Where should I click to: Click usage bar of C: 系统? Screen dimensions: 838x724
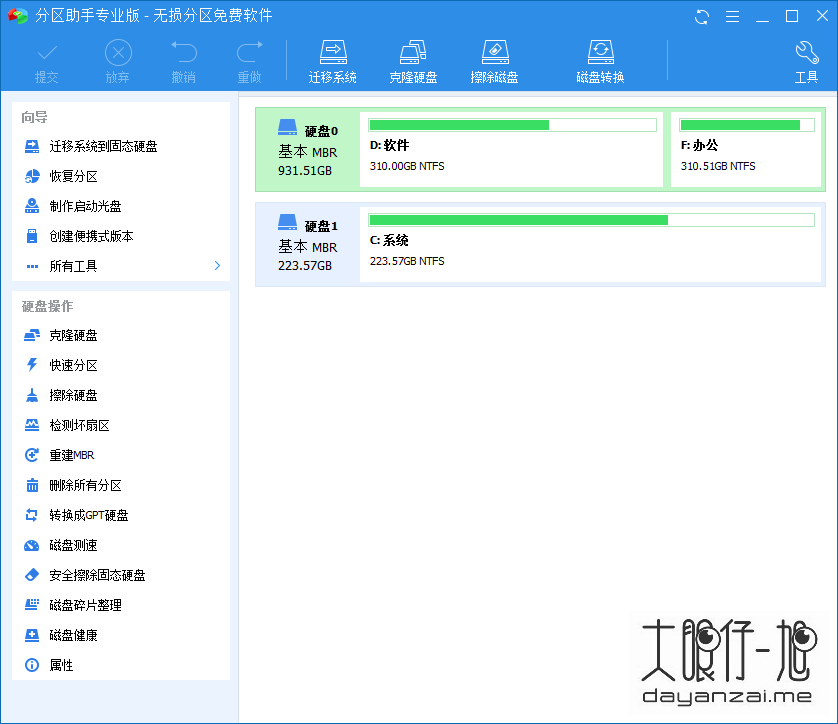[591, 220]
